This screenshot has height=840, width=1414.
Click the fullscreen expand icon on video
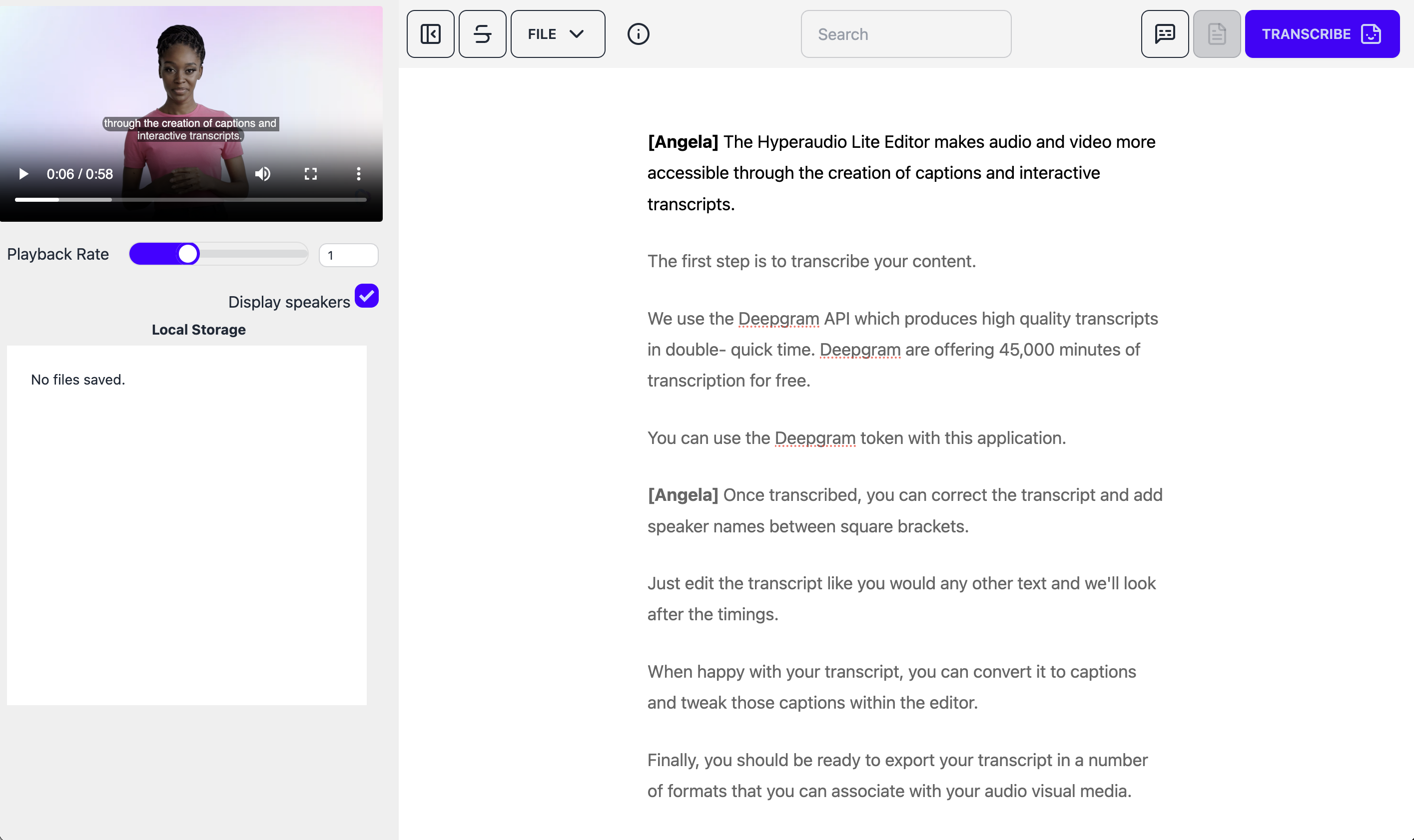[311, 174]
